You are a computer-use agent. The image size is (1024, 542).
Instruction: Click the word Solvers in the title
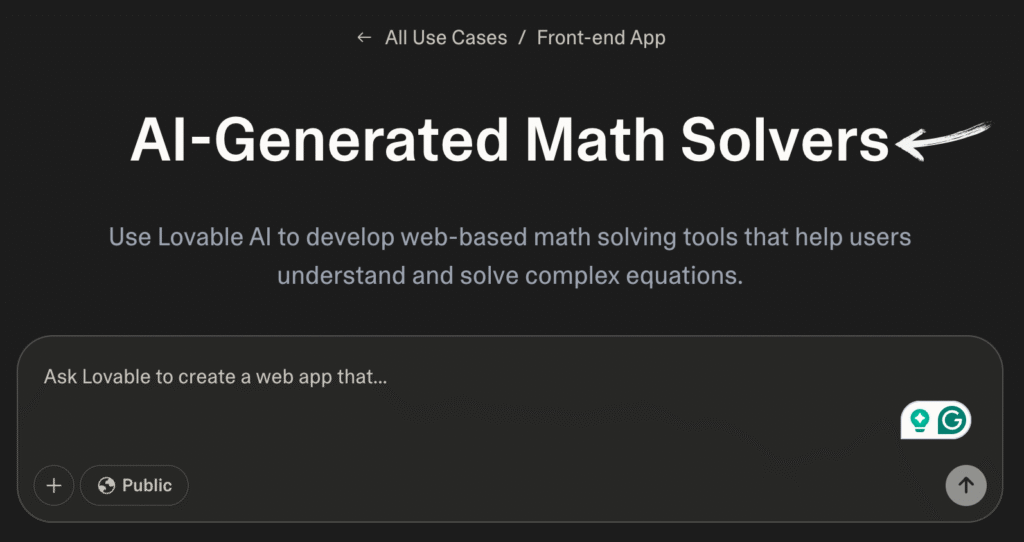tap(784, 140)
